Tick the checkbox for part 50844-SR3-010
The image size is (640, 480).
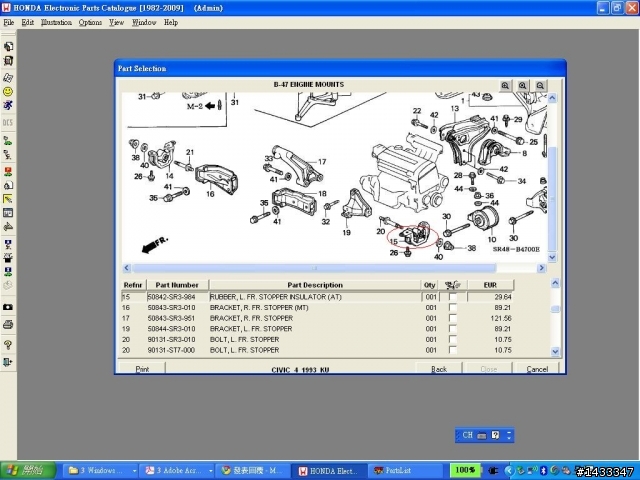click(x=453, y=329)
